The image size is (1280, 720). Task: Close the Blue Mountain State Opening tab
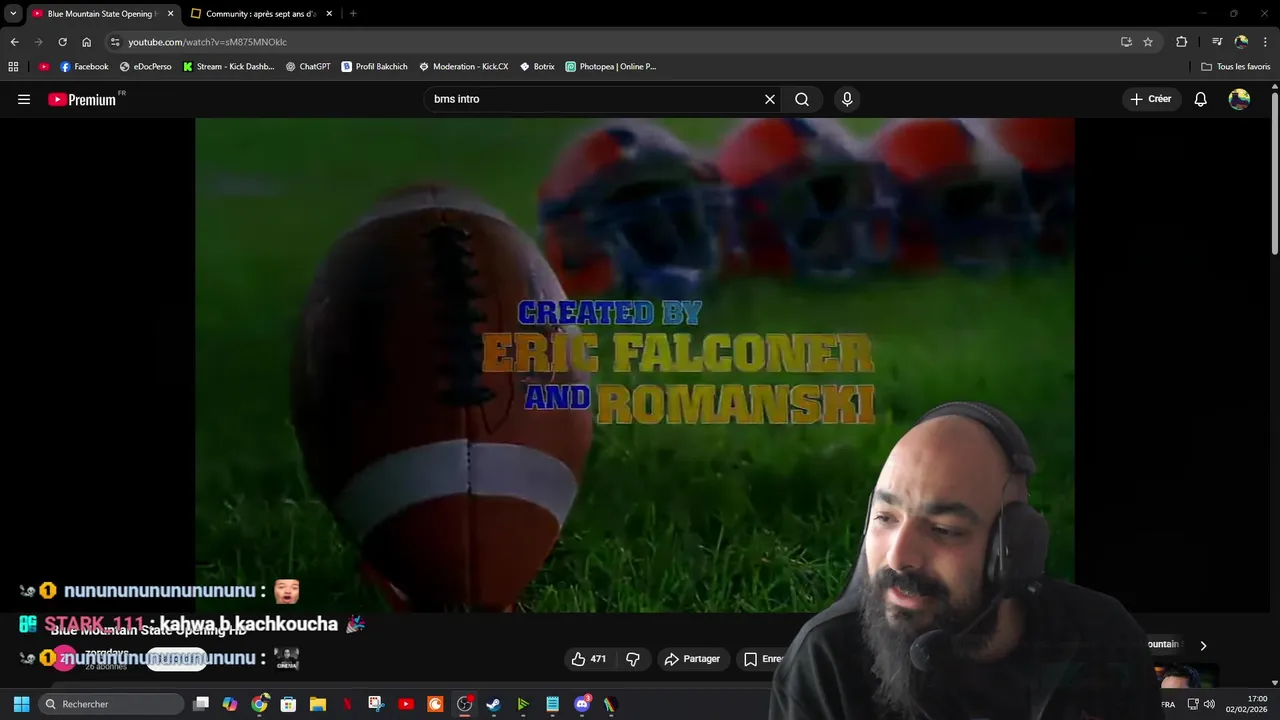click(x=170, y=14)
